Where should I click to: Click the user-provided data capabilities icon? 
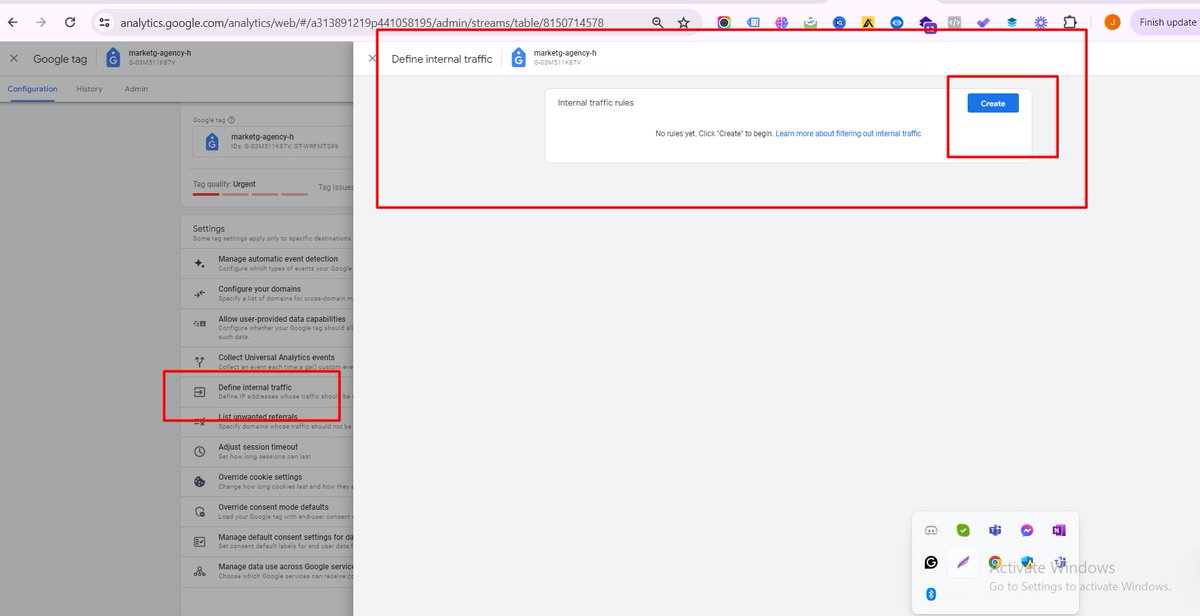(x=199, y=323)
